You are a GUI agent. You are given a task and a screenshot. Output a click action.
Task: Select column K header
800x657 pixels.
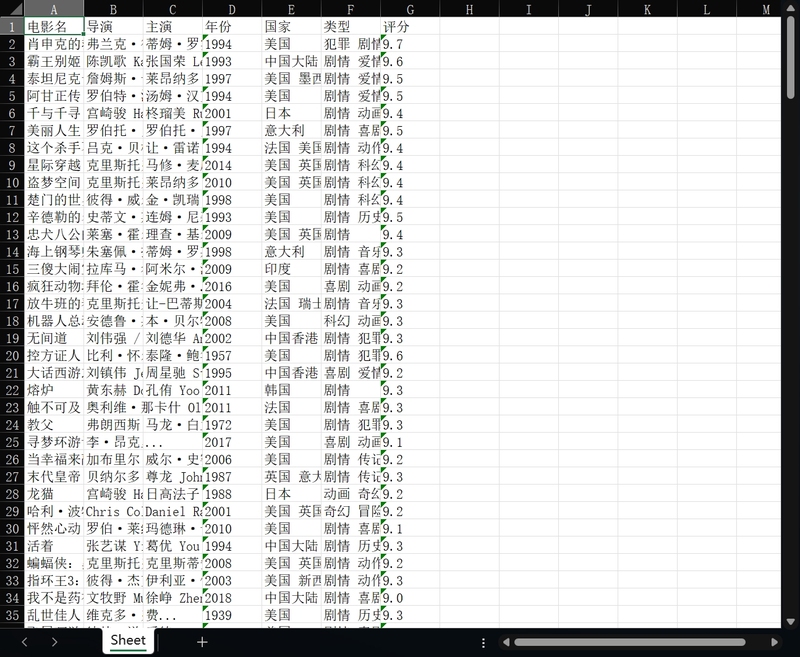click(647, 9)
